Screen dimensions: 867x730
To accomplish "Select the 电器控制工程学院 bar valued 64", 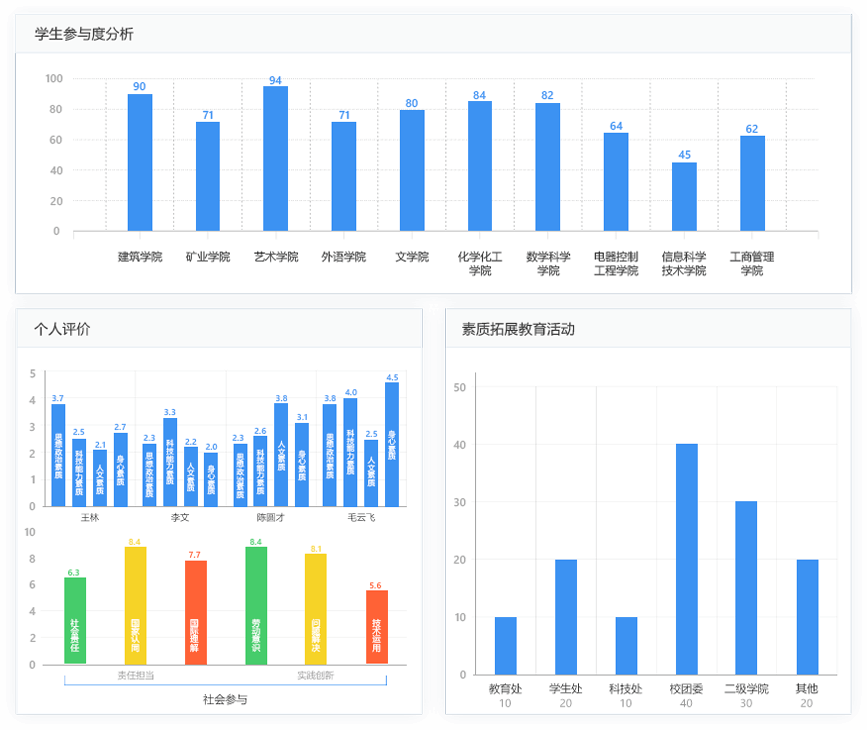I will 616,182.
